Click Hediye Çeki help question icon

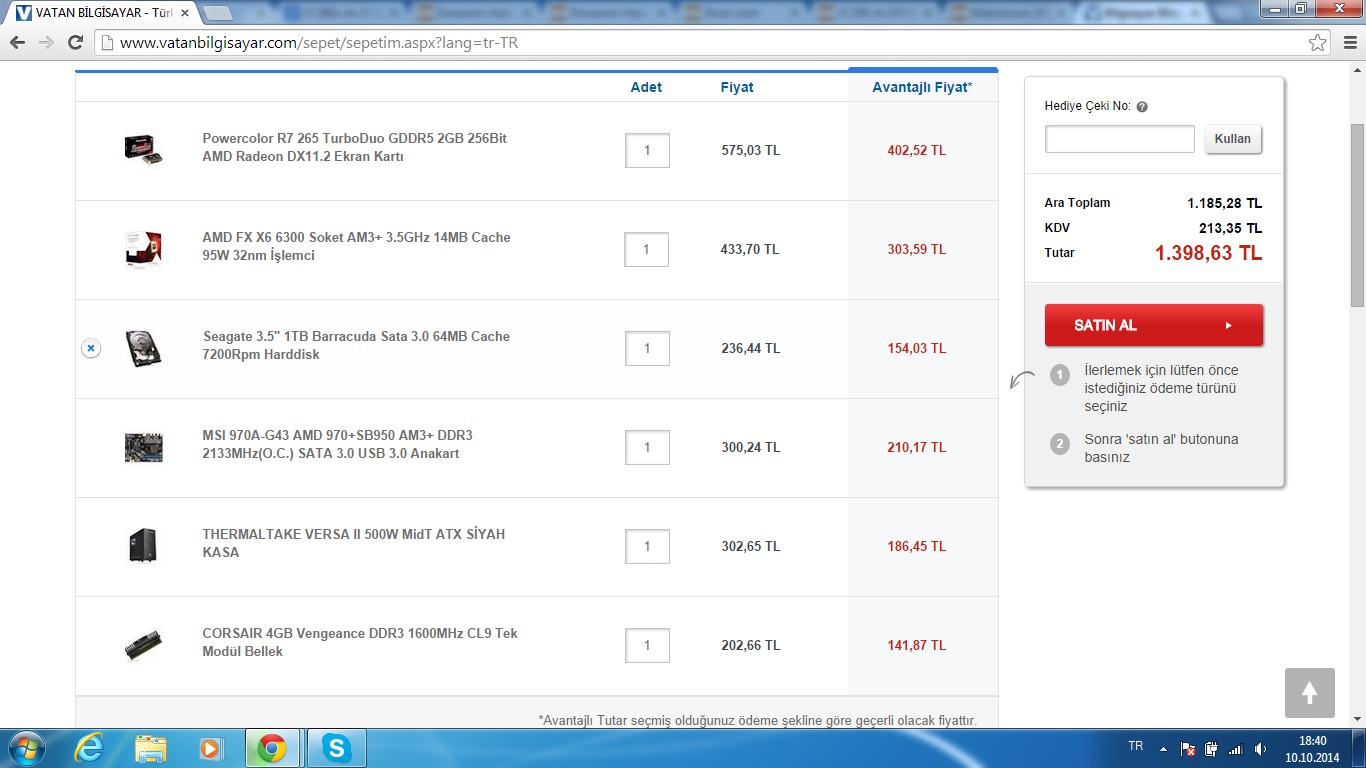click(x=1142, y=107)
